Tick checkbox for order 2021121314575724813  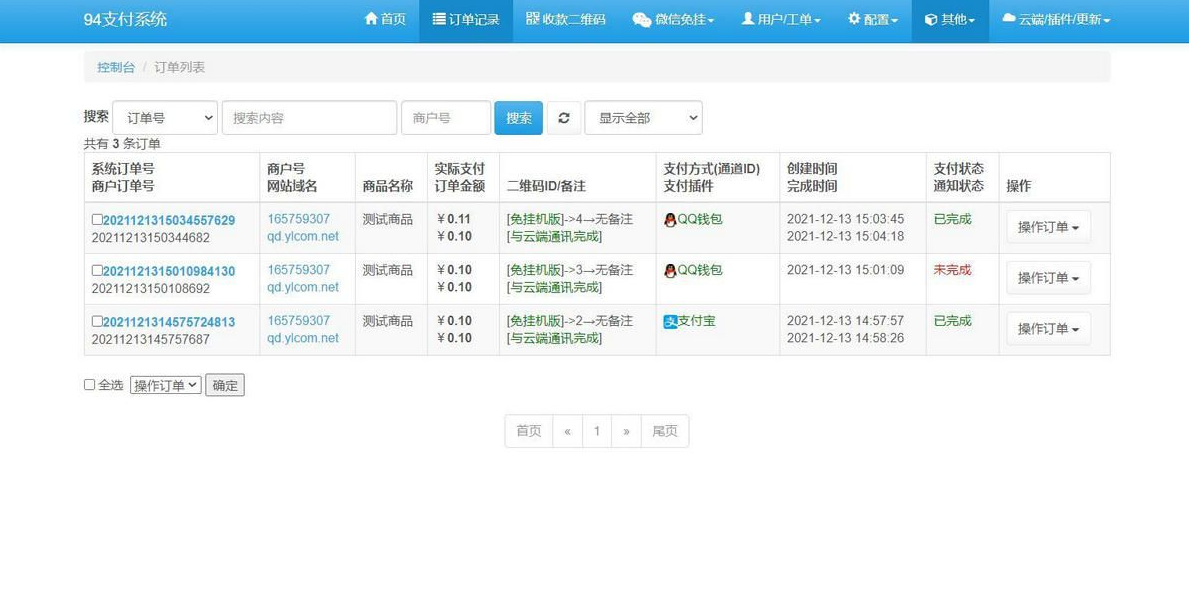(97, 321)
